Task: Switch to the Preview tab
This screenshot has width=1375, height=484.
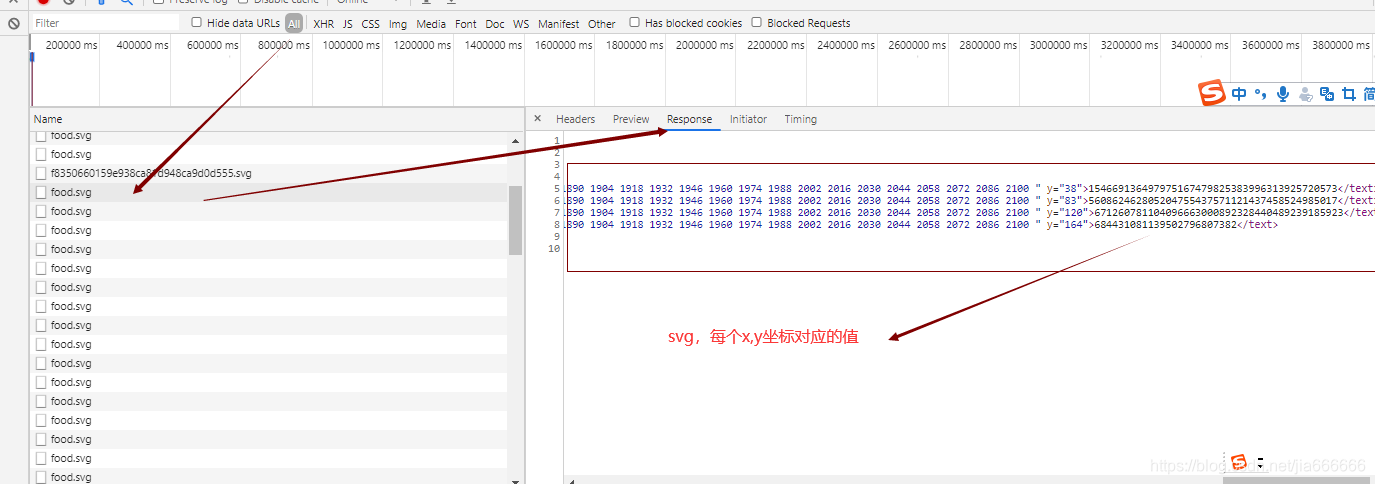Action: (x=631, y=119)
